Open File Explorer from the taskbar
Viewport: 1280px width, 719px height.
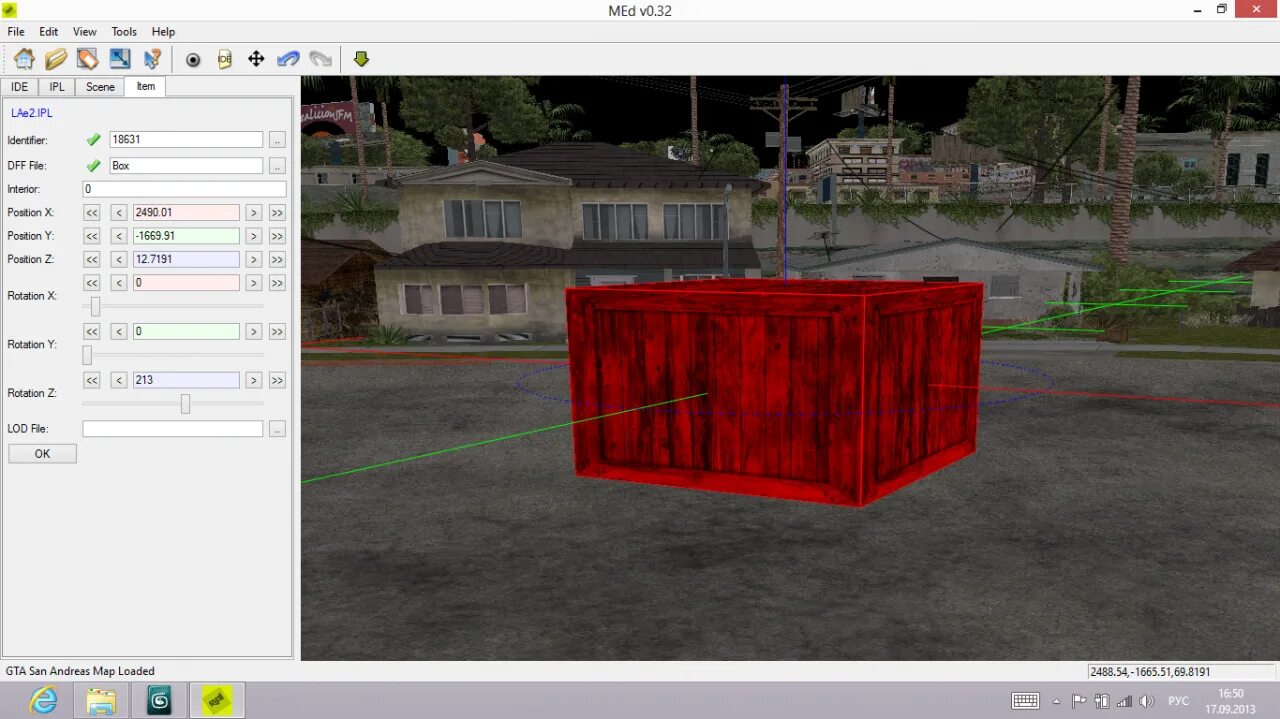(101, 701)
